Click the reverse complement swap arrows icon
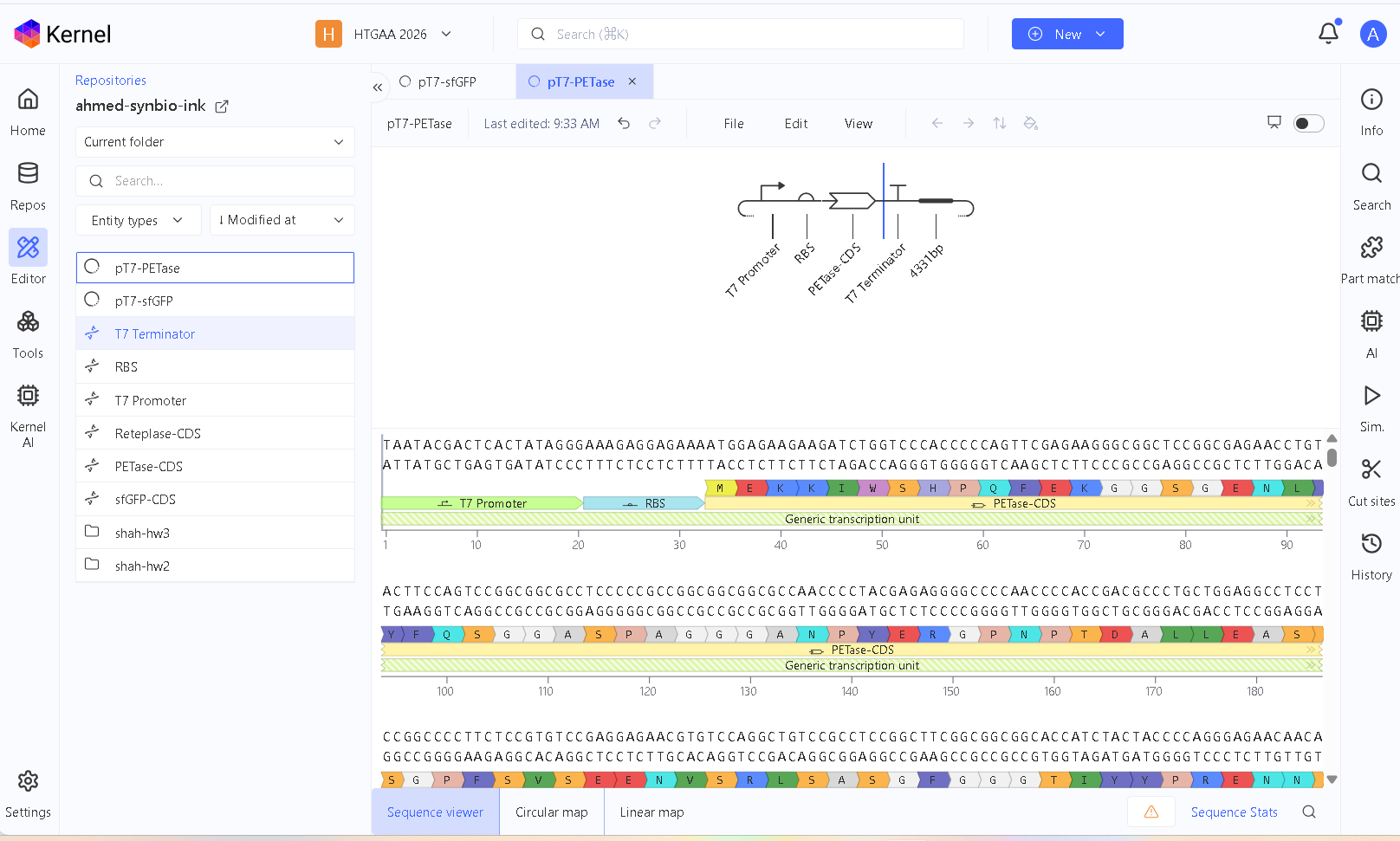The image size is (1400, 841). click(x=1000, y=123)
